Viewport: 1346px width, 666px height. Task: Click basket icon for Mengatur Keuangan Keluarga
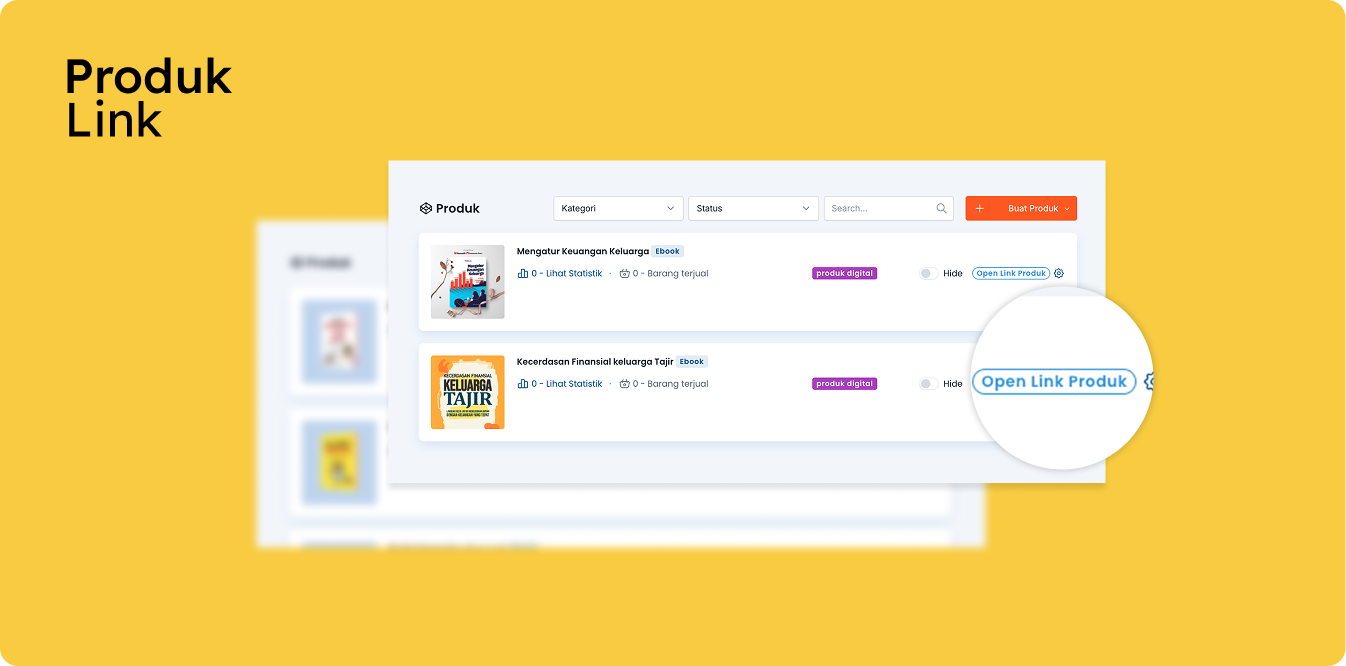(625, 273)
